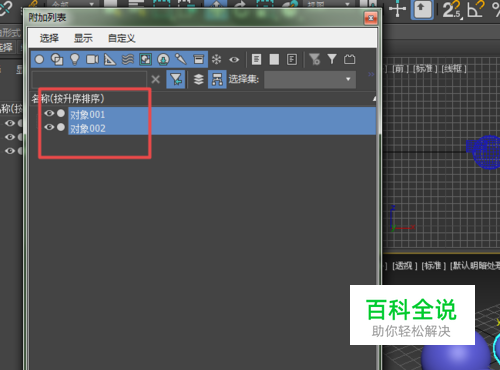
Task: Toggle the Display Geometry sphere filter icon
Action: click(39, 60)
